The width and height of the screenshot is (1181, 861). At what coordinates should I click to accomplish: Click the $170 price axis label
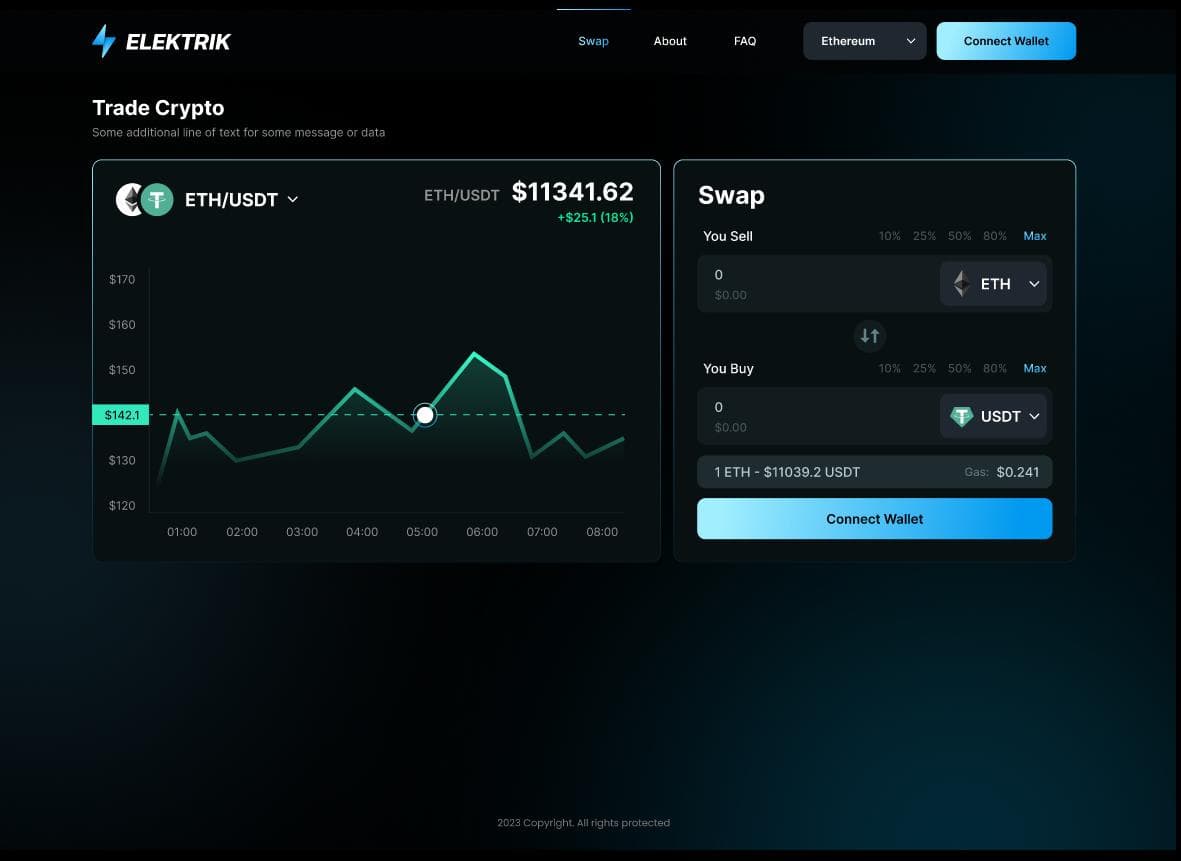click(x=122, y=279)
